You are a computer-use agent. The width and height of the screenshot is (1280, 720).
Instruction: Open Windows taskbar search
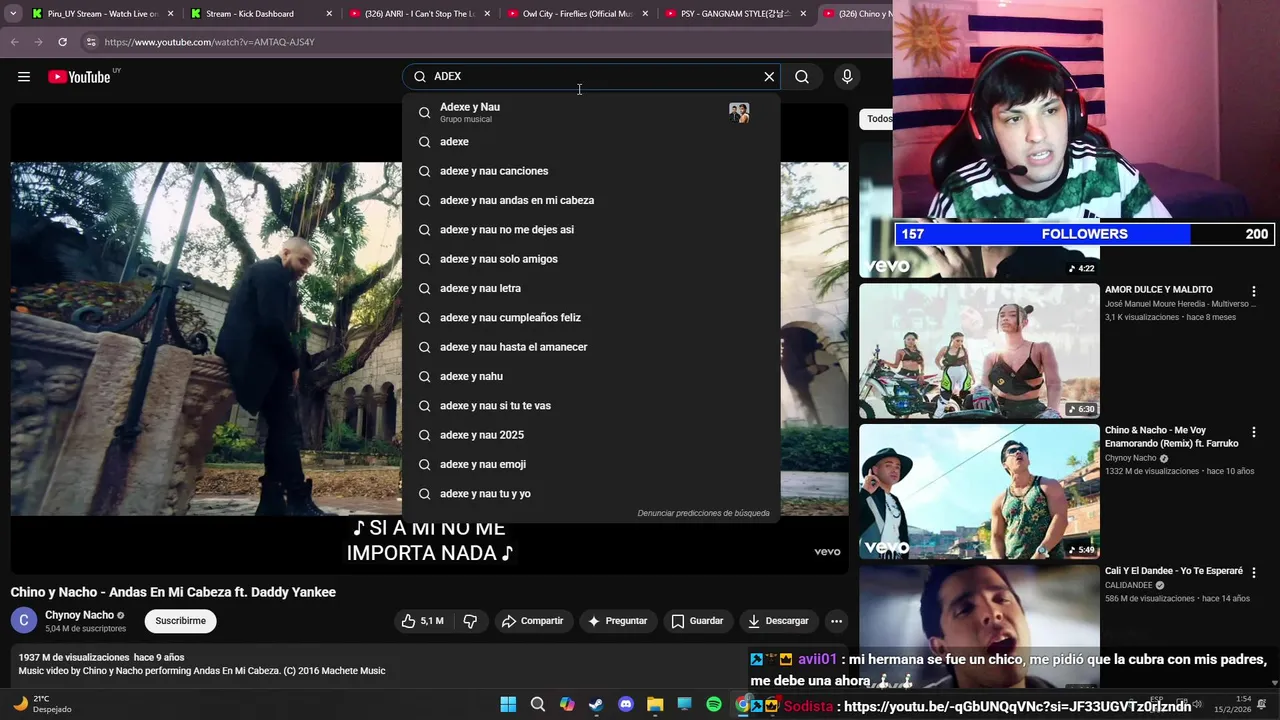(x=537, y=704)
